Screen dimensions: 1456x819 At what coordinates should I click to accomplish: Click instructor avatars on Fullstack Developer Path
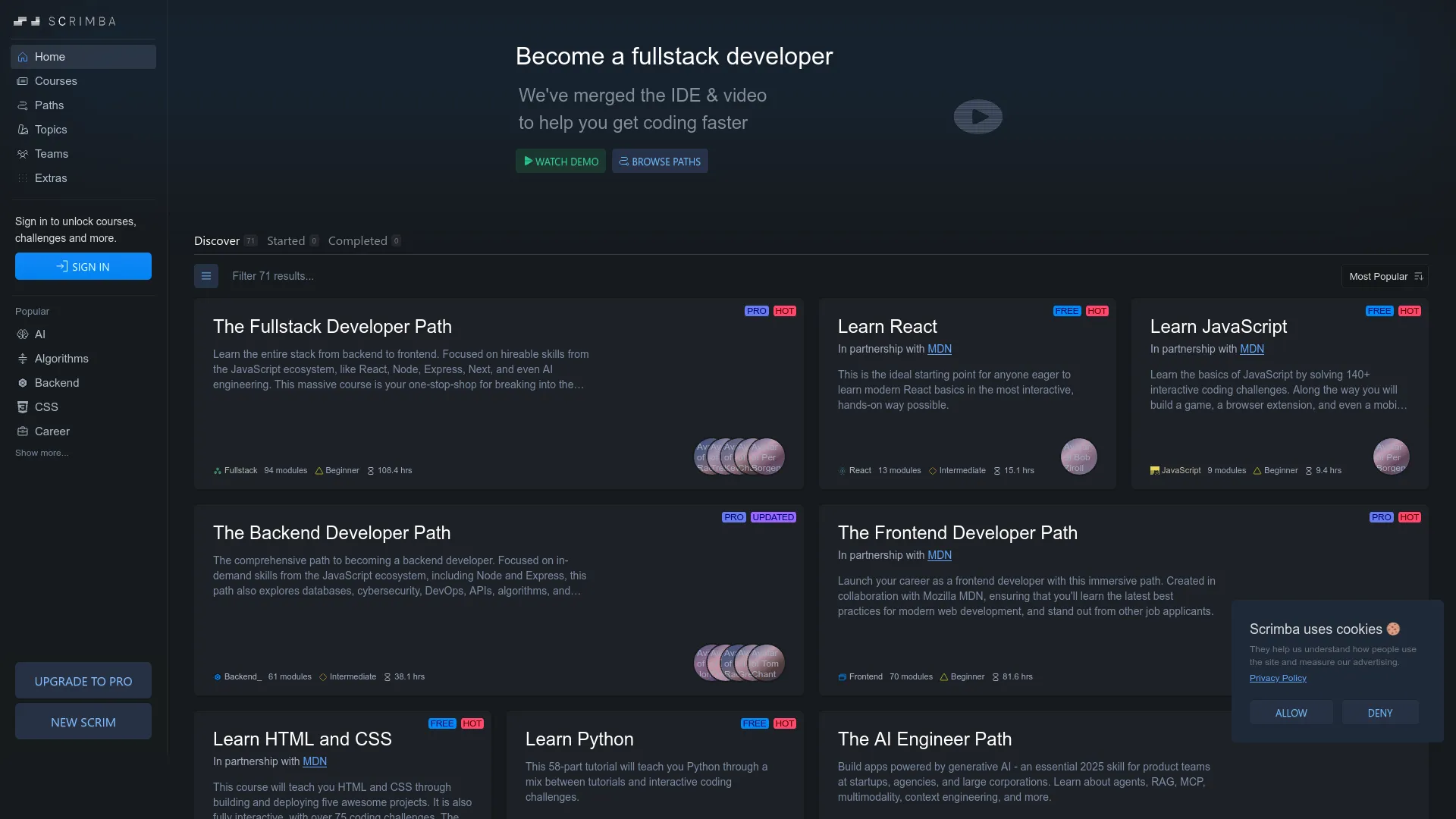tap(739, 457)
